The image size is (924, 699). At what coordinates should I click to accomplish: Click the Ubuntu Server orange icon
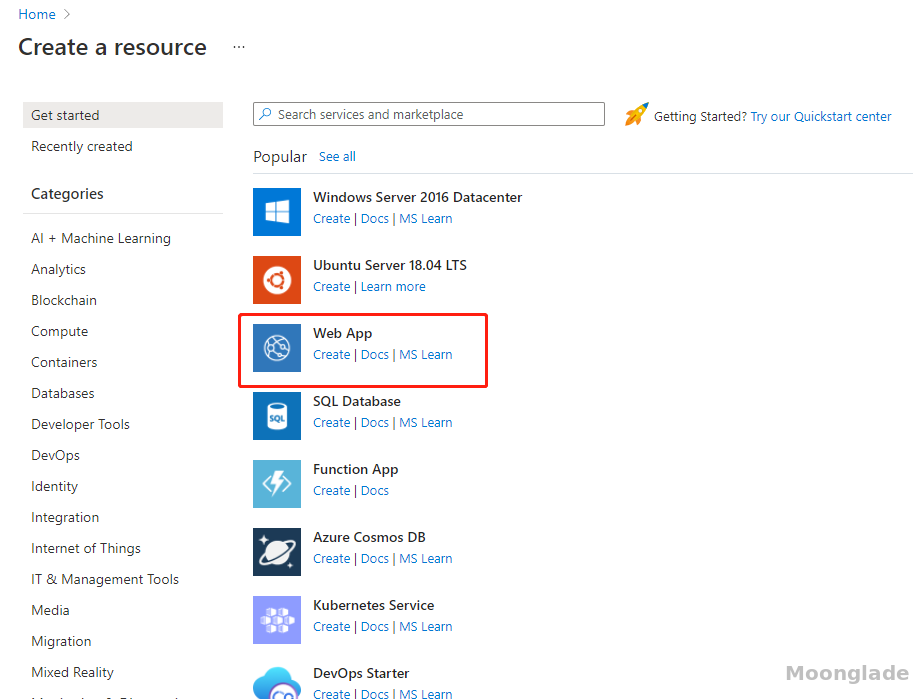click(276, 279)
